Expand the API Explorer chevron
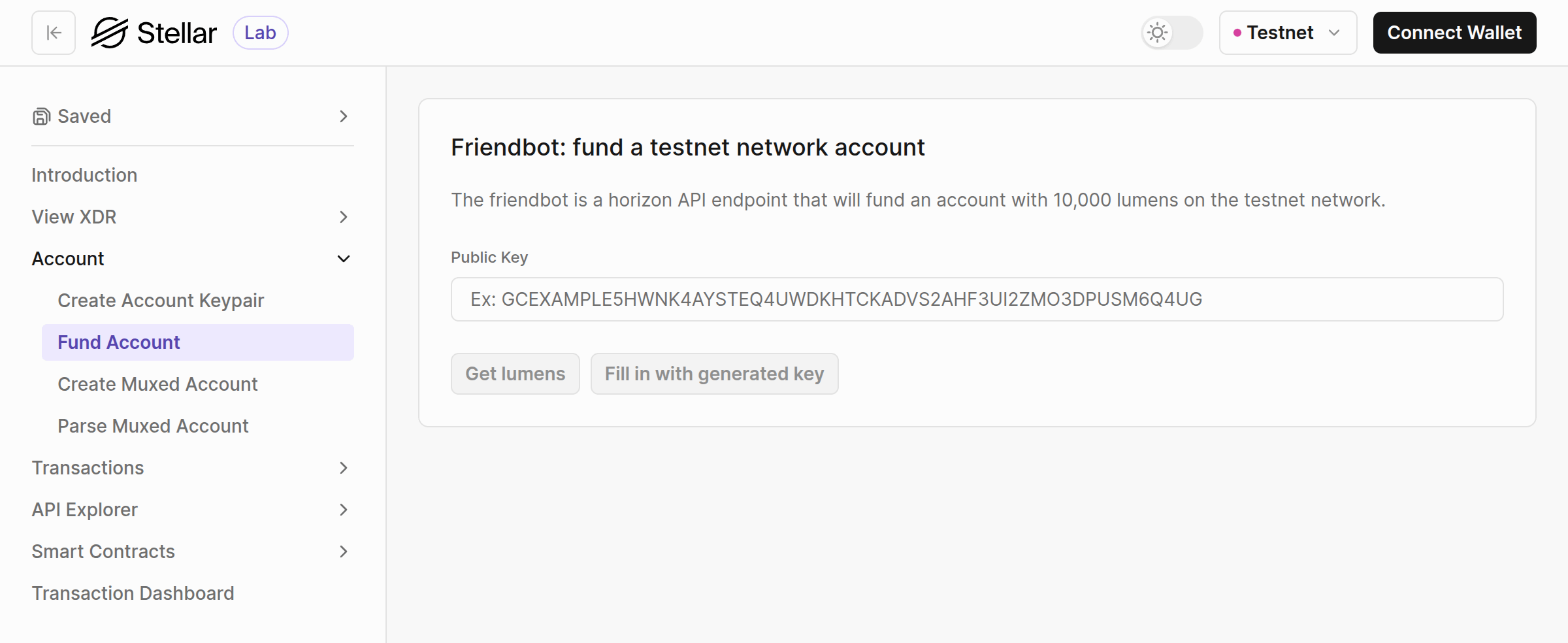 pos(343,510)
